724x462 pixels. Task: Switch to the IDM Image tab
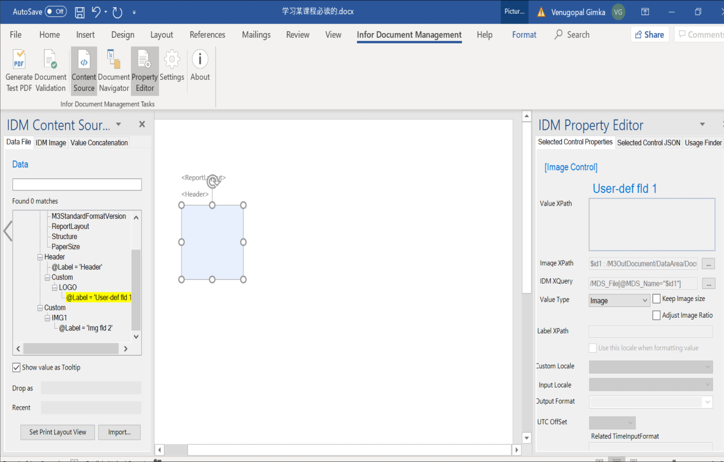pos(51,143)
